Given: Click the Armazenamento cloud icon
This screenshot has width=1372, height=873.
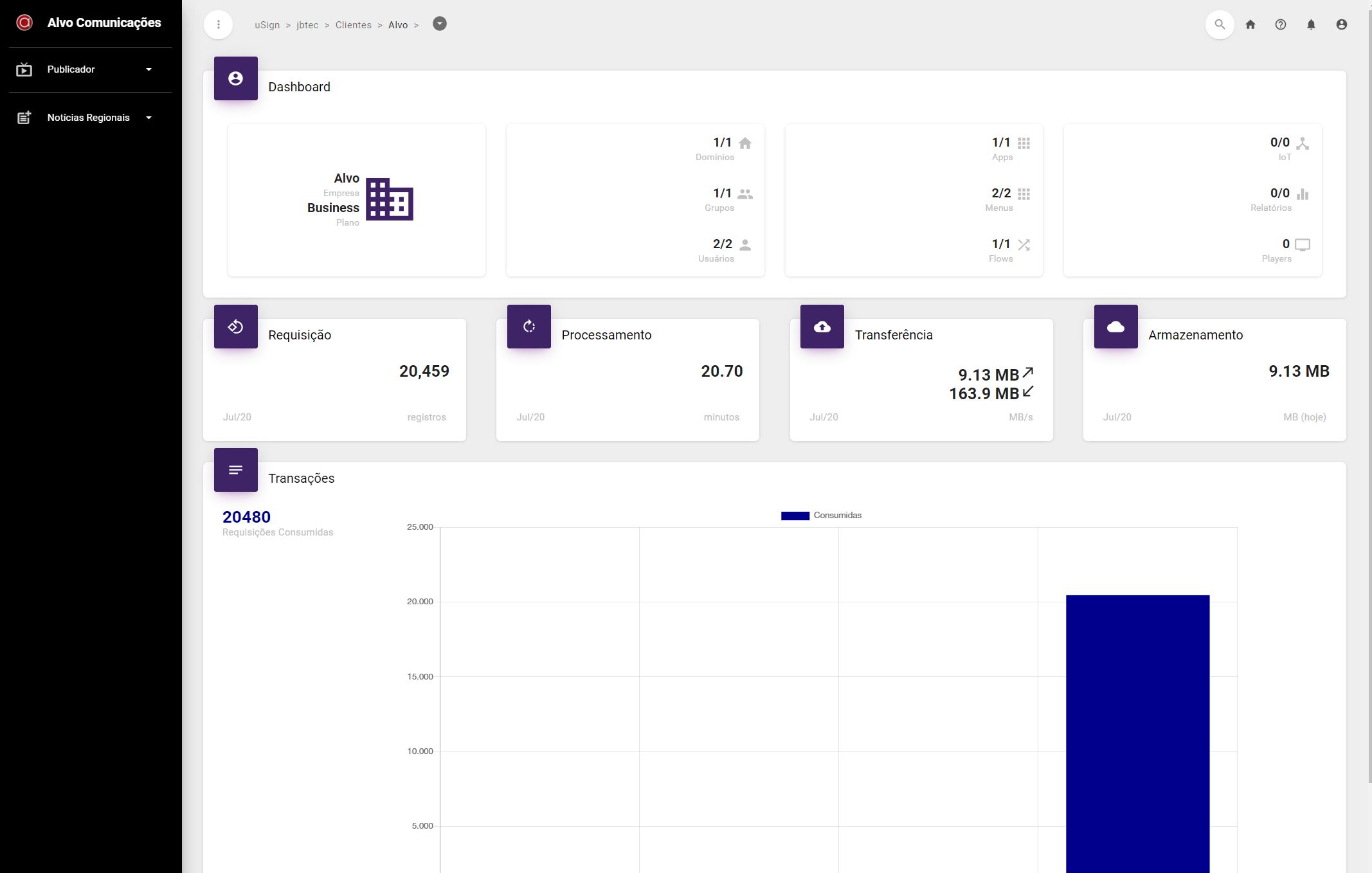Looking at the screenshot, I should point(1116,327).
